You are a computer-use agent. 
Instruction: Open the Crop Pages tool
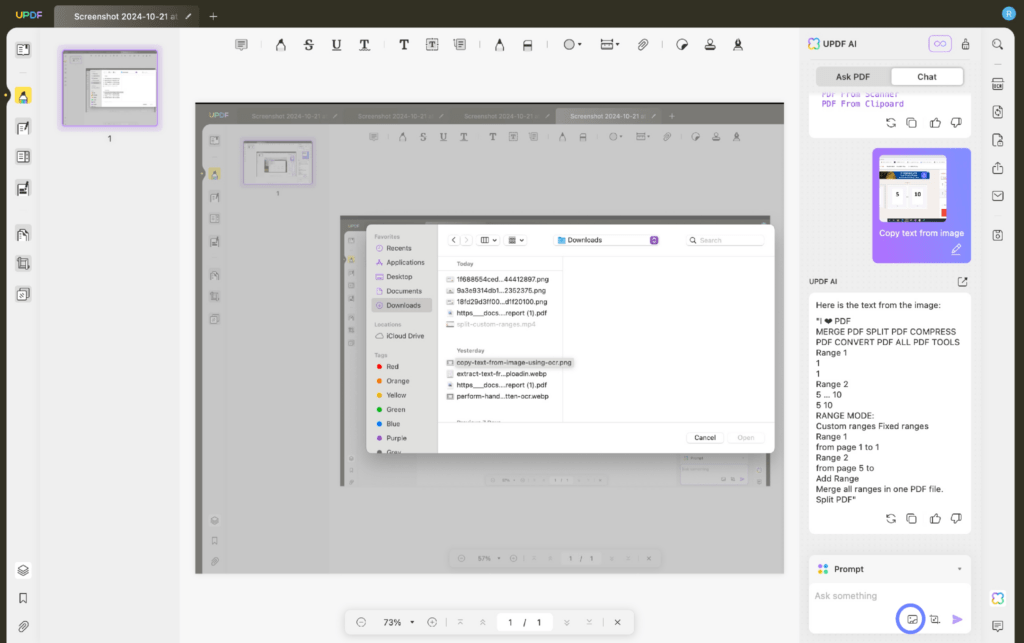pyautogui.click(x=22, y=262)
